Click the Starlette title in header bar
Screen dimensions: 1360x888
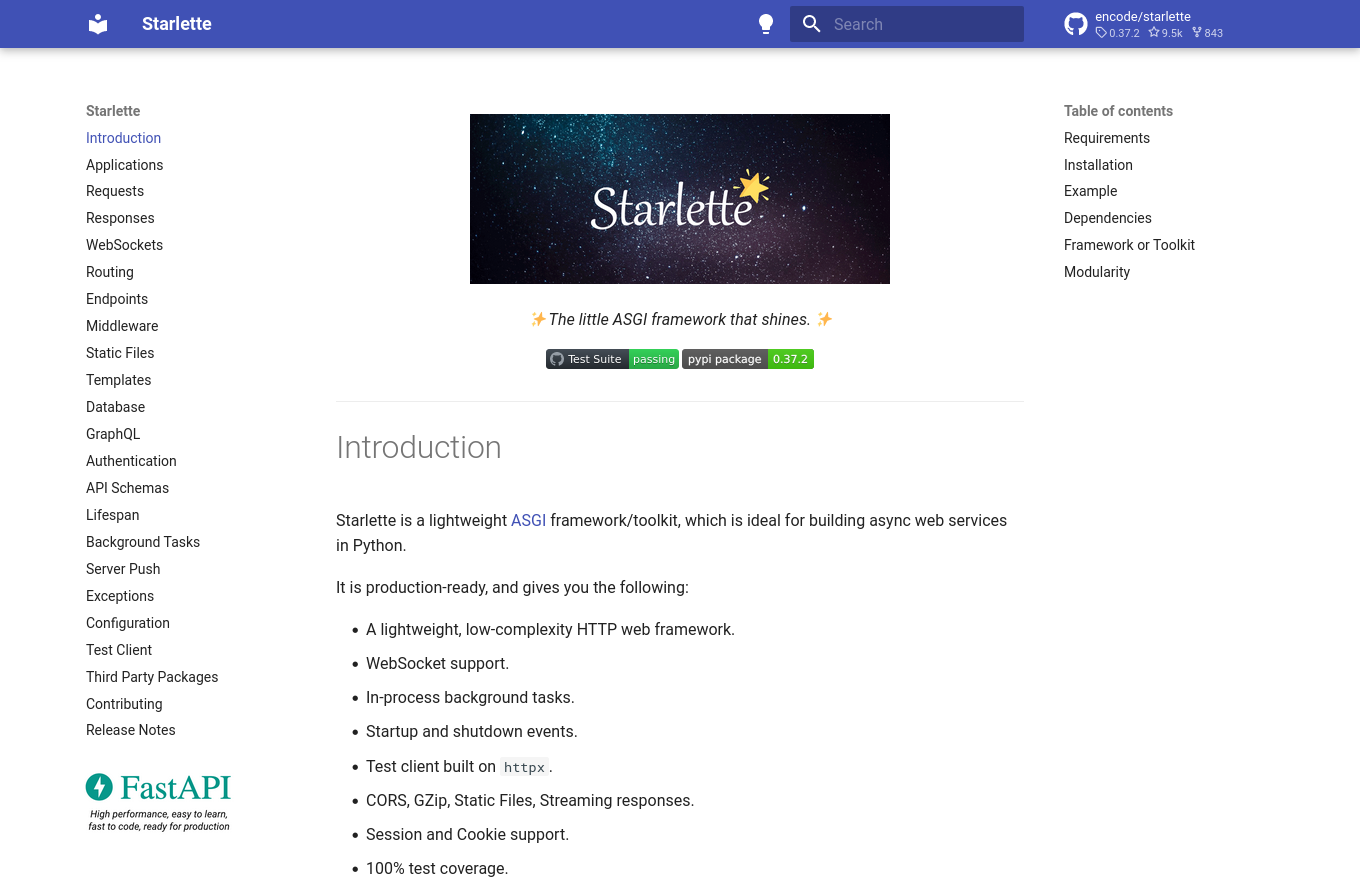[177, 24]
